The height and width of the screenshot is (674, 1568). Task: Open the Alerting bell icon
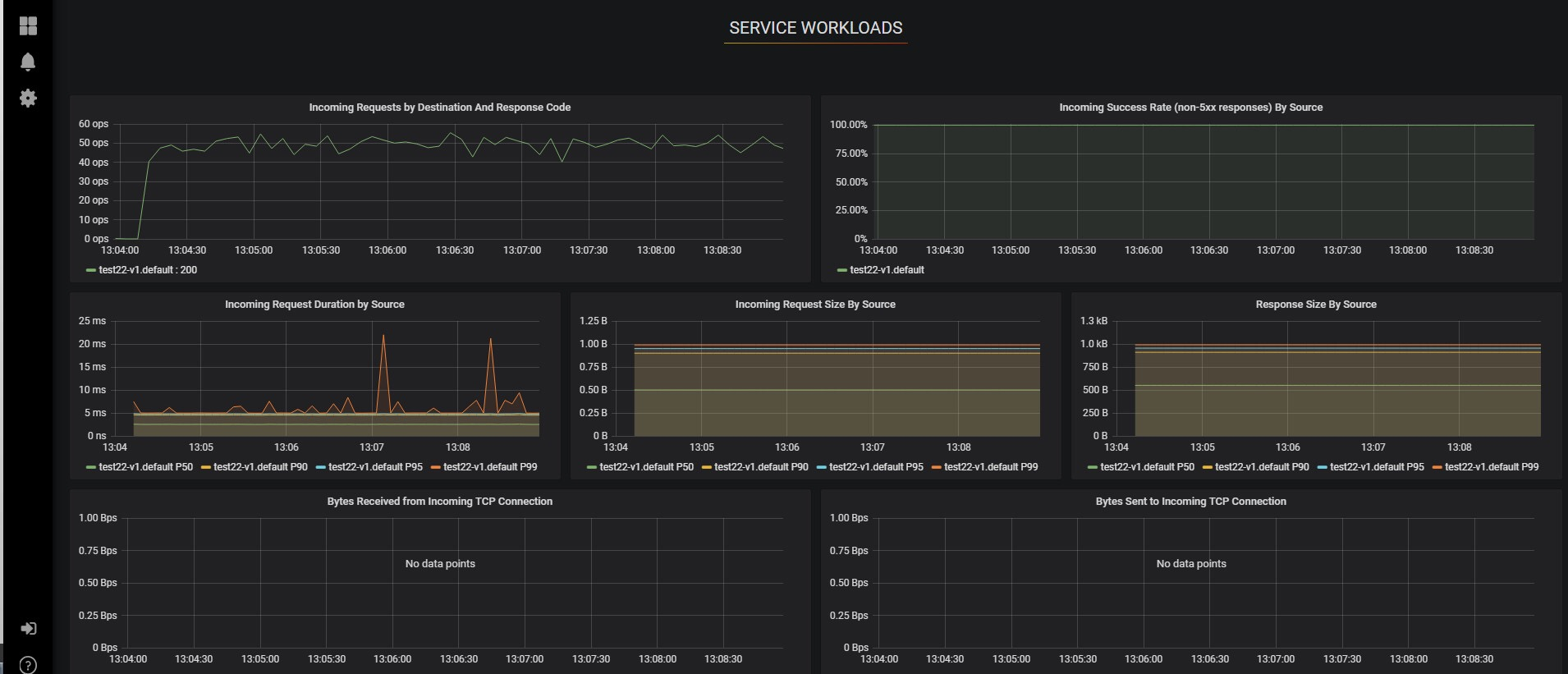(x=28, y=62)
